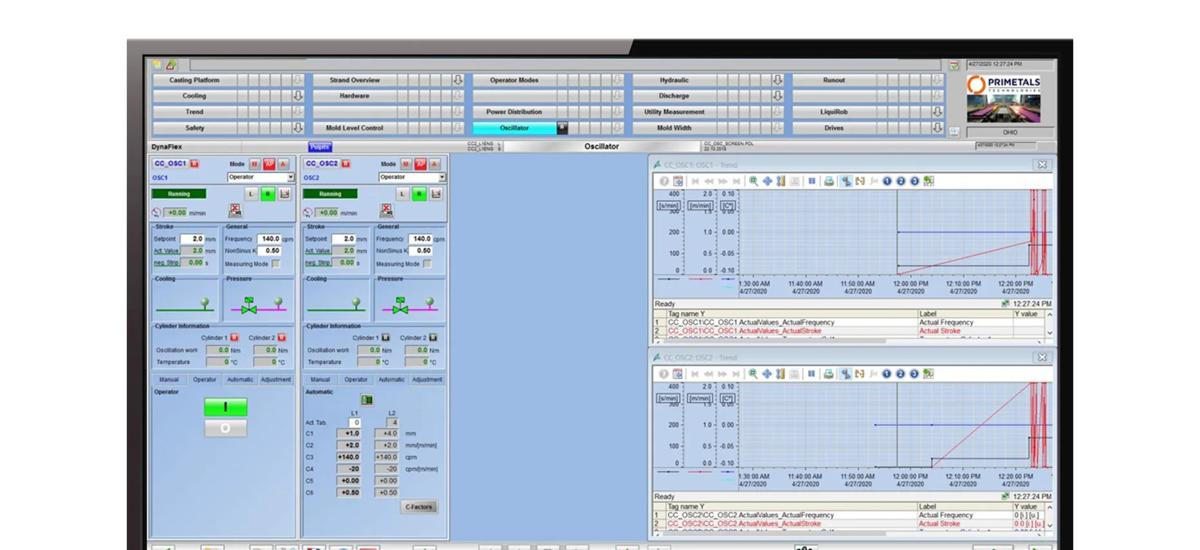Zoom in on the OSC1 trend chart
This screenshot has width=1200, height=550.
(754, 181)
